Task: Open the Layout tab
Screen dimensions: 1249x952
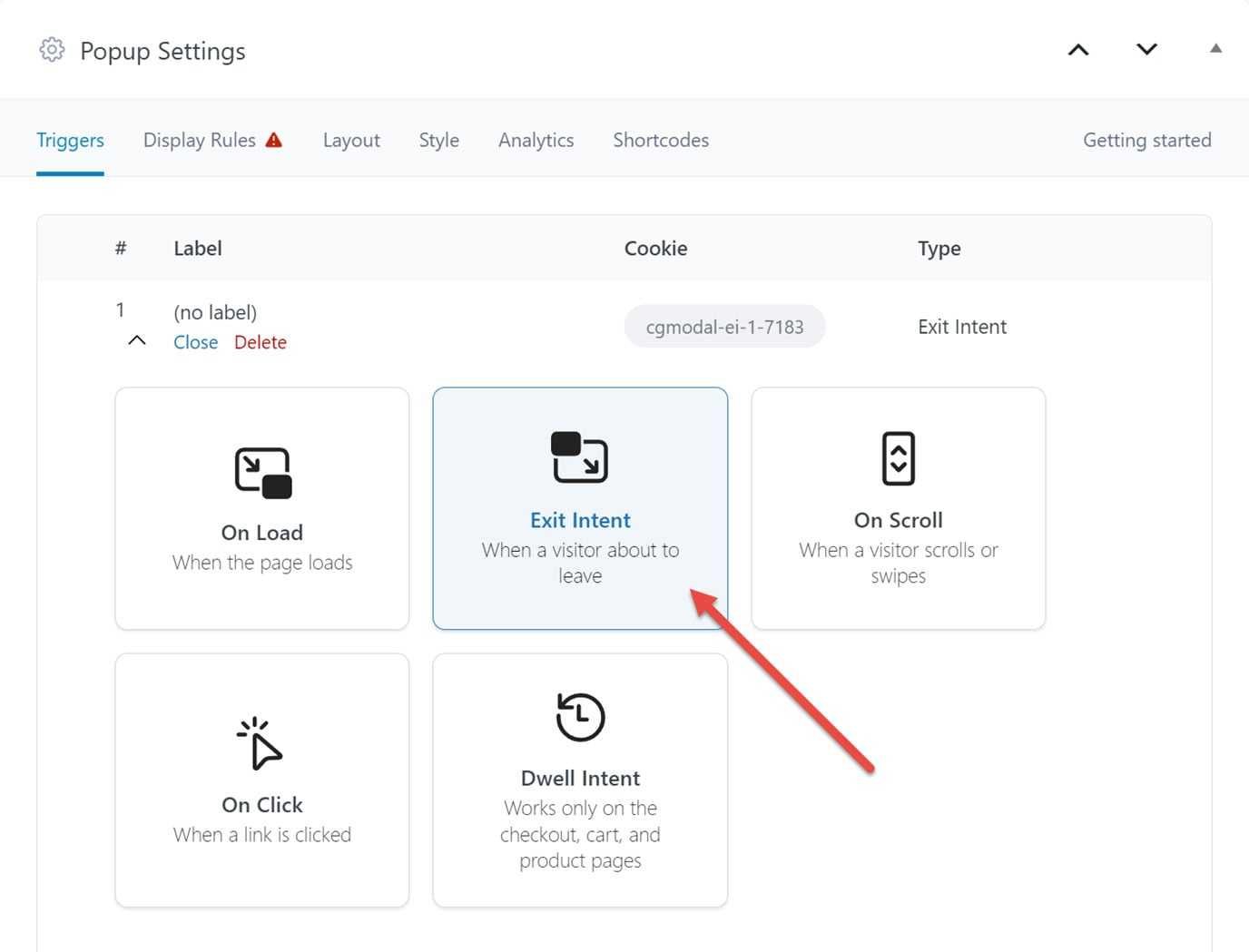Action: 351,140
